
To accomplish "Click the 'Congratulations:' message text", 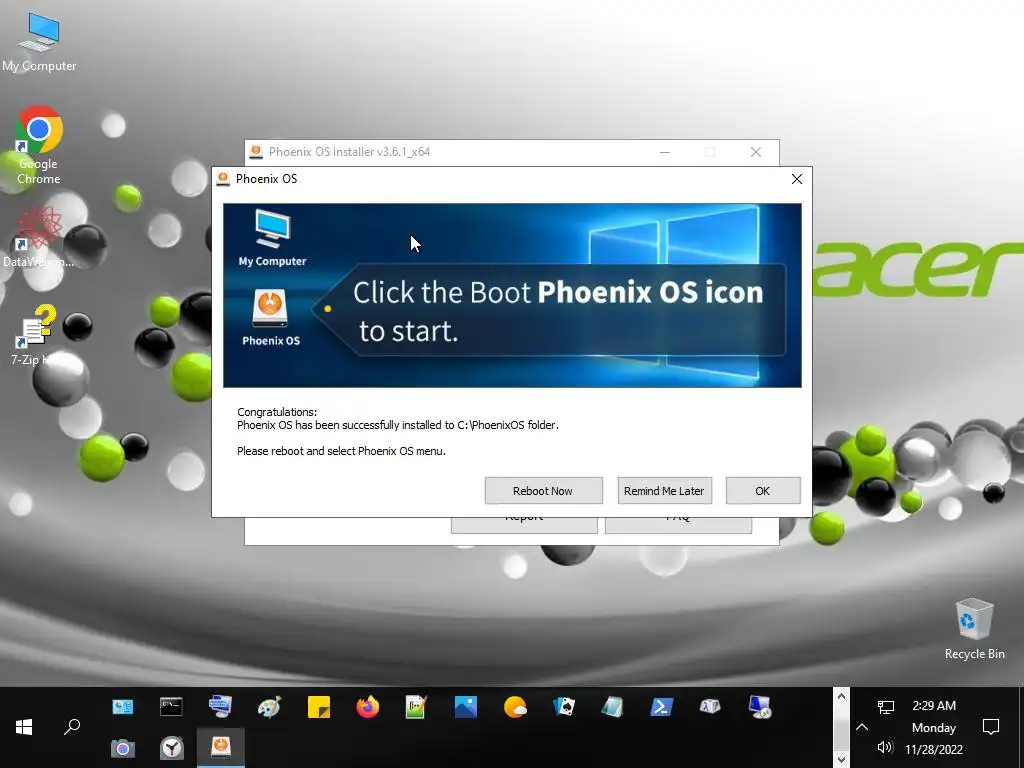I will point(277,412).
